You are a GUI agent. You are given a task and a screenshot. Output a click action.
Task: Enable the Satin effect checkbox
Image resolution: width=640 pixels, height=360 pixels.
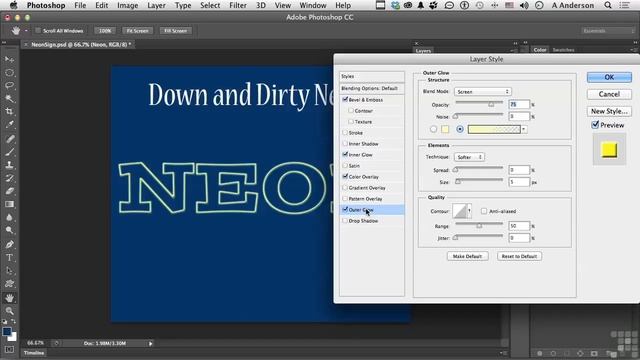(345, 165)
